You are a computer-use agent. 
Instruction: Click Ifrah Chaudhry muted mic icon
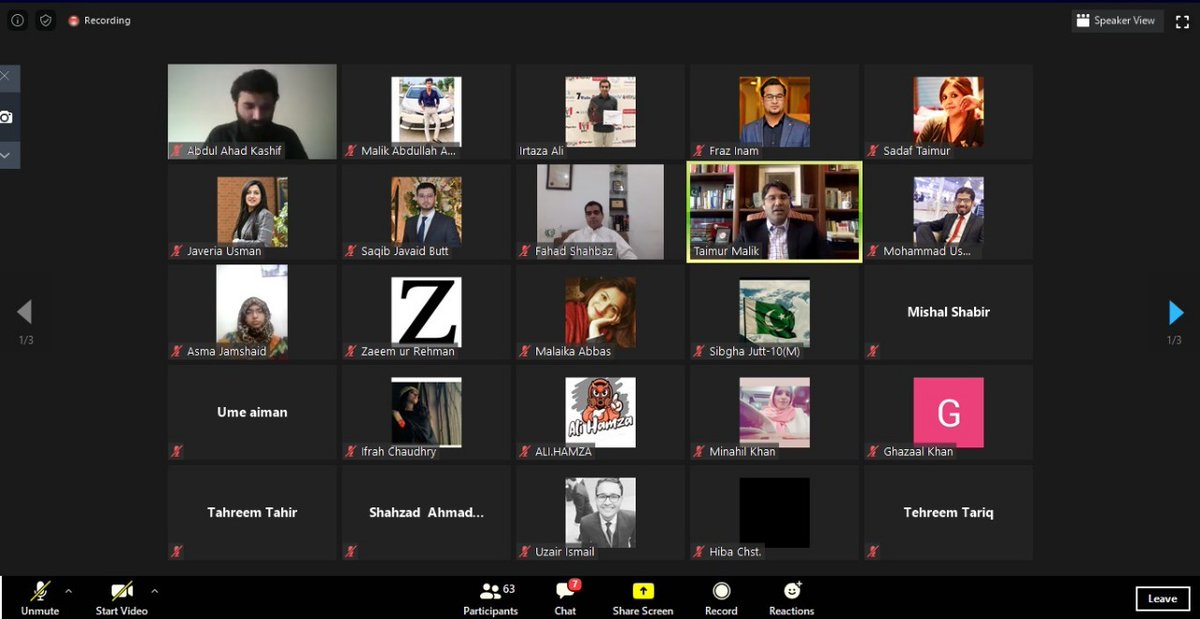tap(351, 451)
